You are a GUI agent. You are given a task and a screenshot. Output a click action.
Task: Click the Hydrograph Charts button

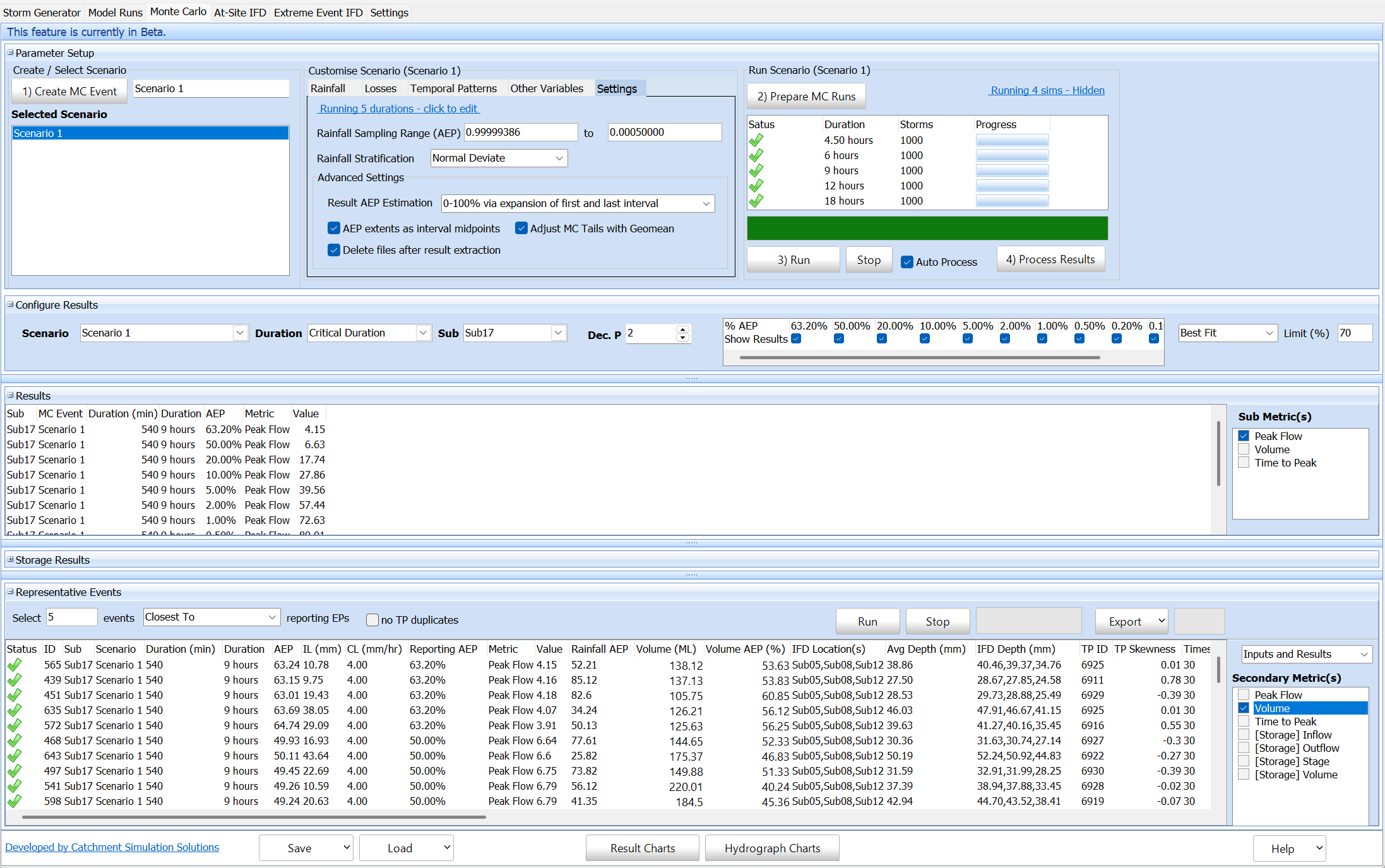pyautogui.click(x=771, y=848)
